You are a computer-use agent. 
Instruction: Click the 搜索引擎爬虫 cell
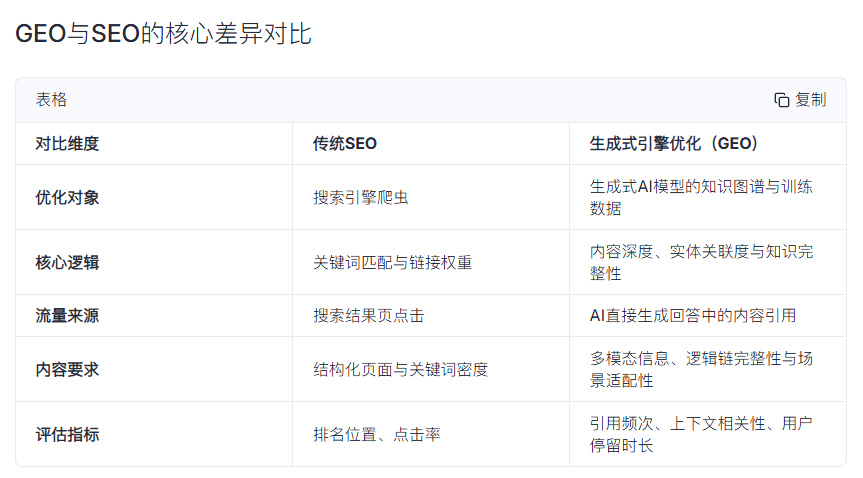pyautogui.click(x=360, y=197)
